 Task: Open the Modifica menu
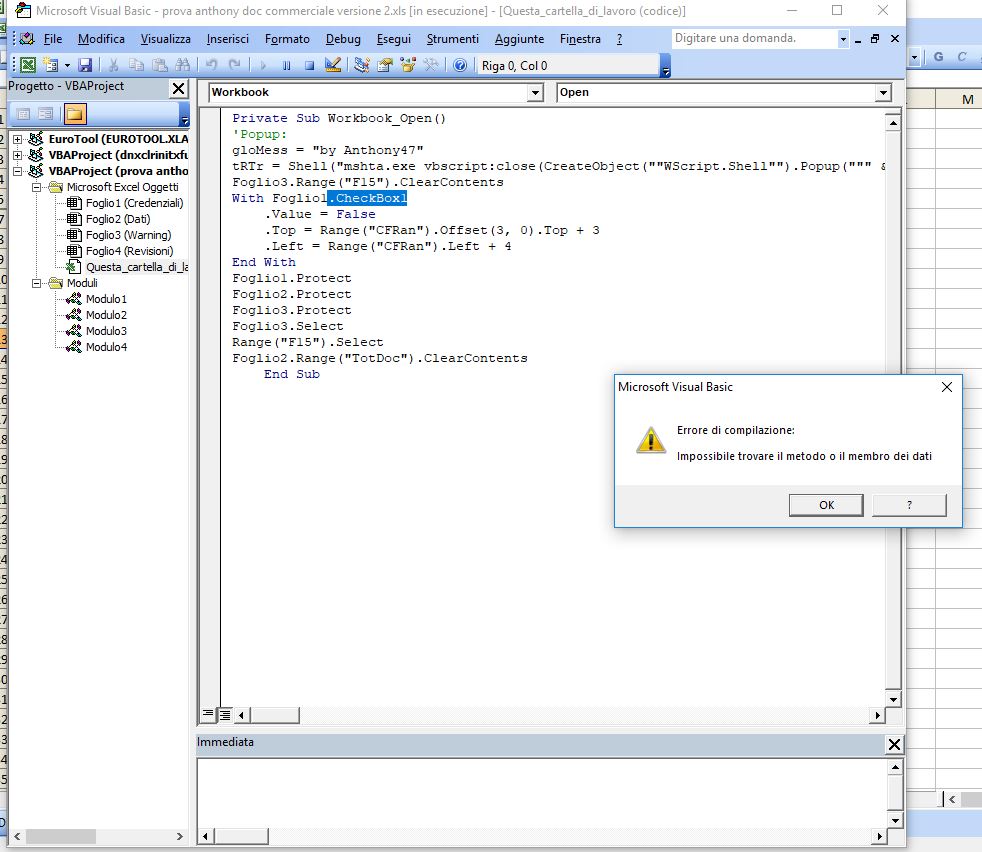(101, 39)
